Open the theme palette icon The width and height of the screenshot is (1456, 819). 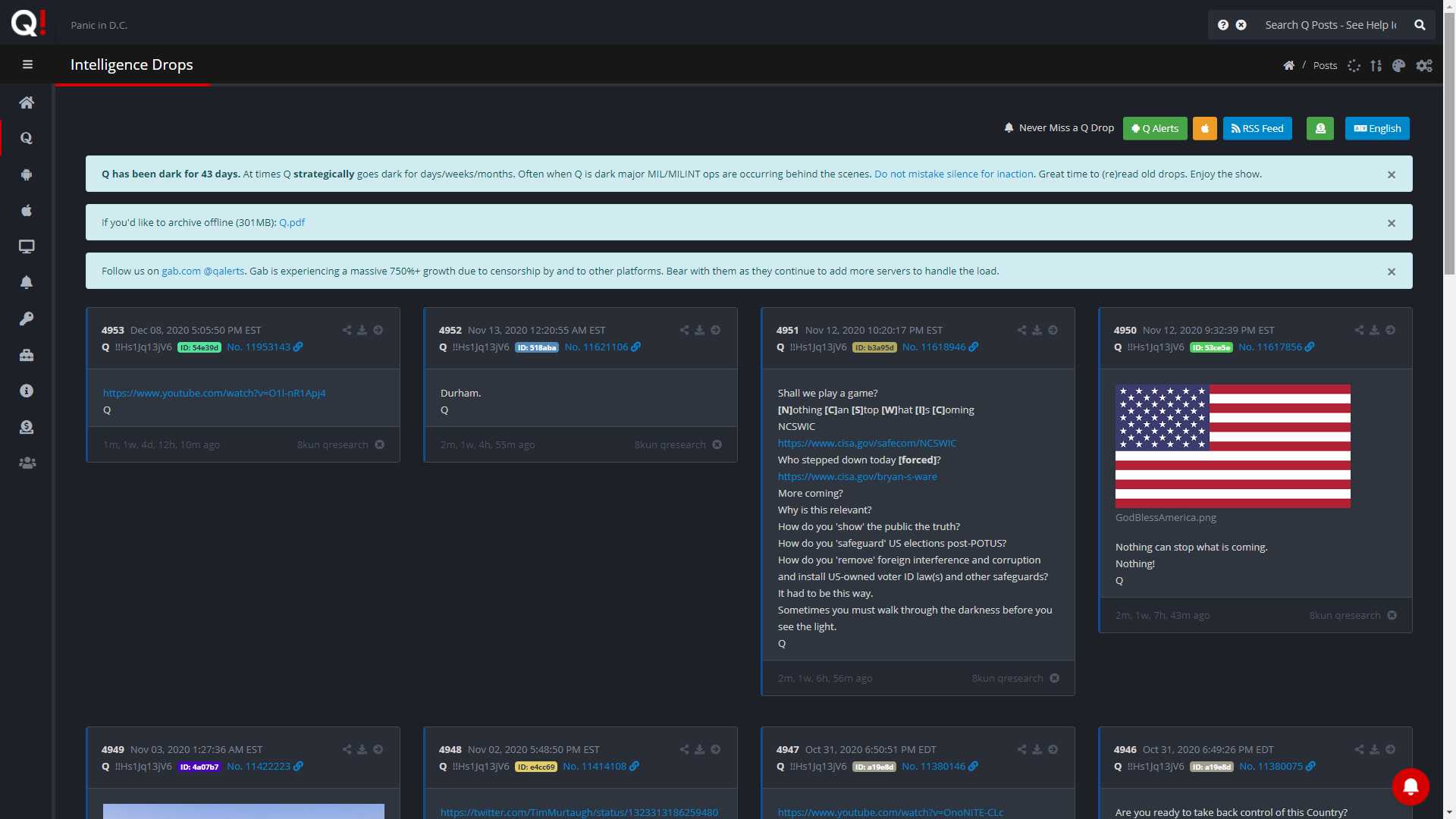(x=1399, y=66)
